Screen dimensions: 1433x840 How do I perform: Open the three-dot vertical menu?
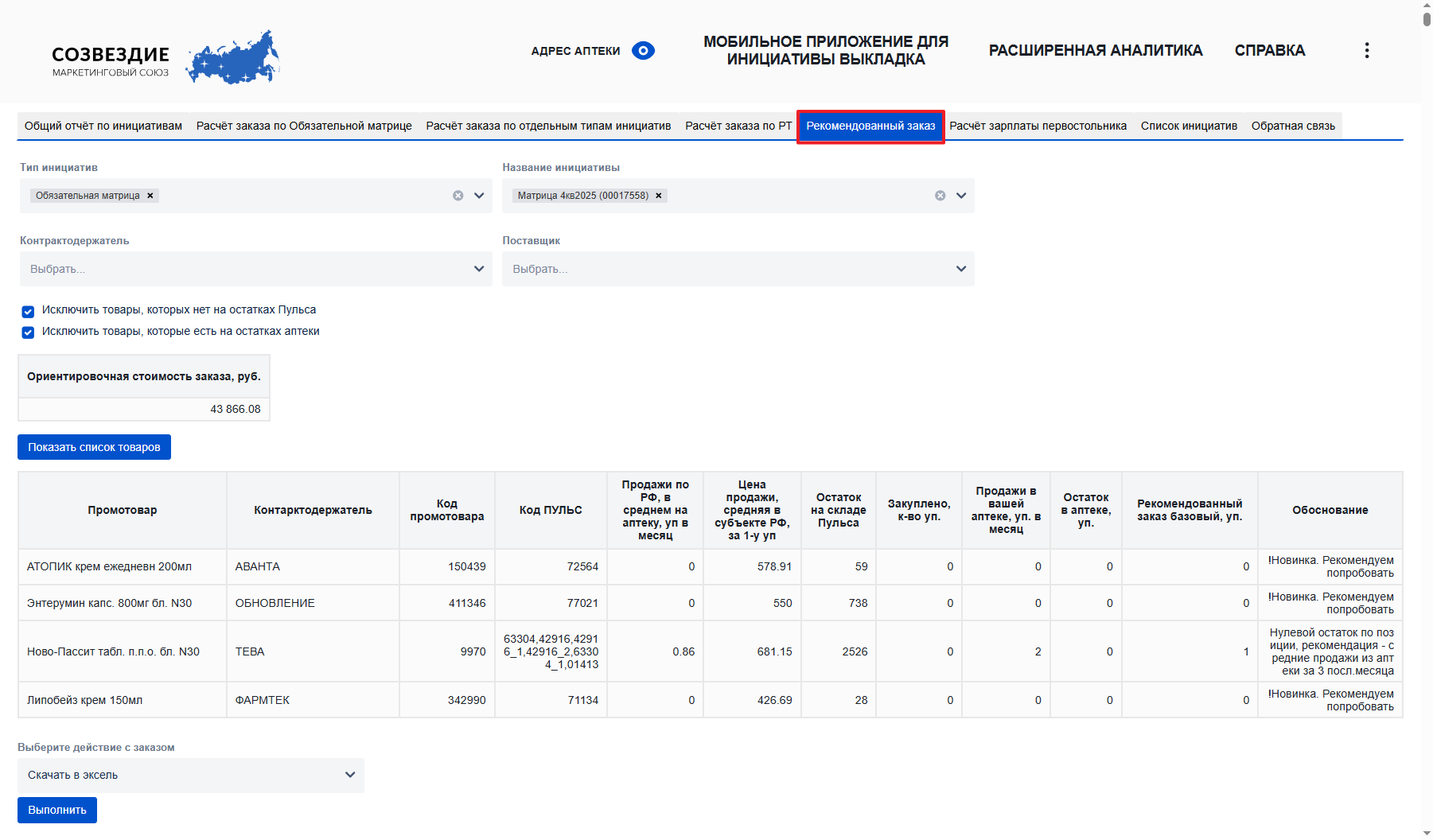(1366, 51)
